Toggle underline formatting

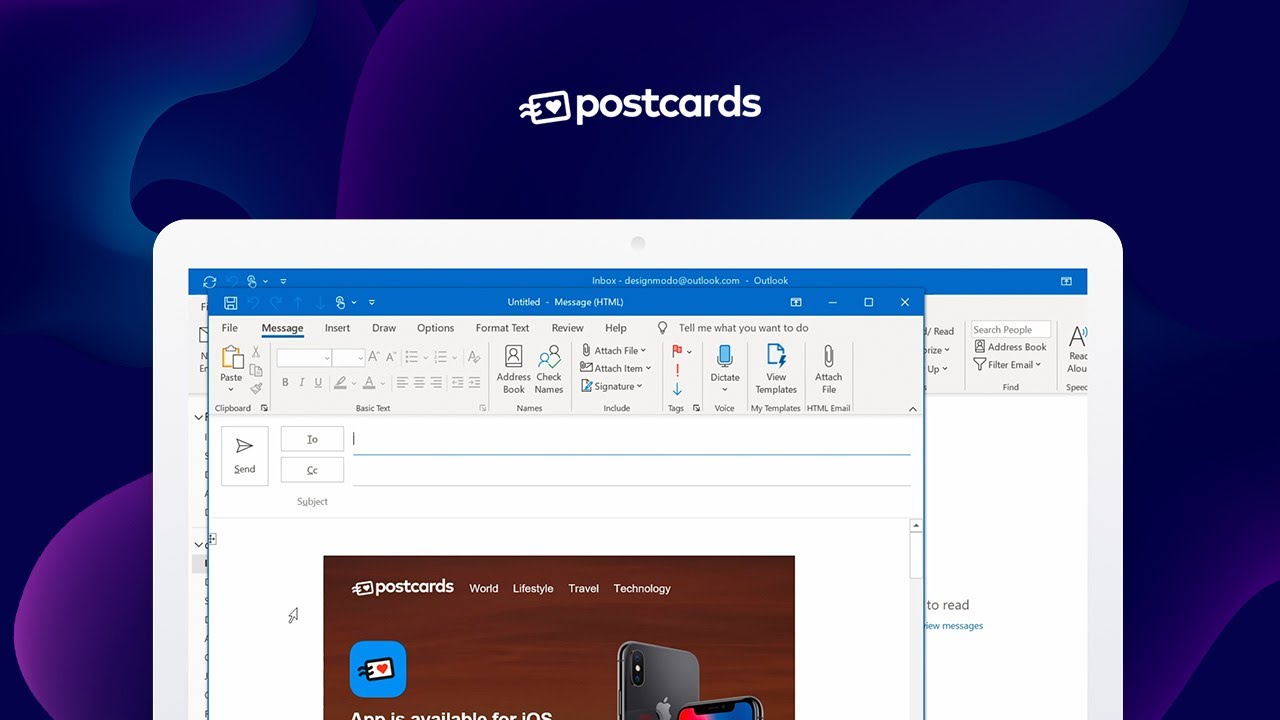(318, 382)
